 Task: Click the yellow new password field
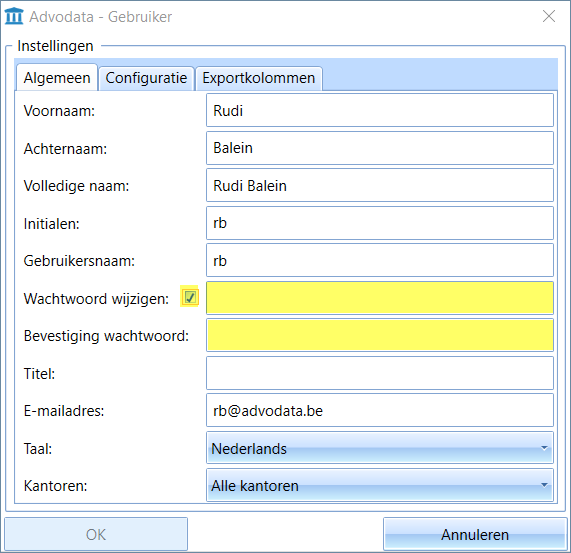point(380,298)
